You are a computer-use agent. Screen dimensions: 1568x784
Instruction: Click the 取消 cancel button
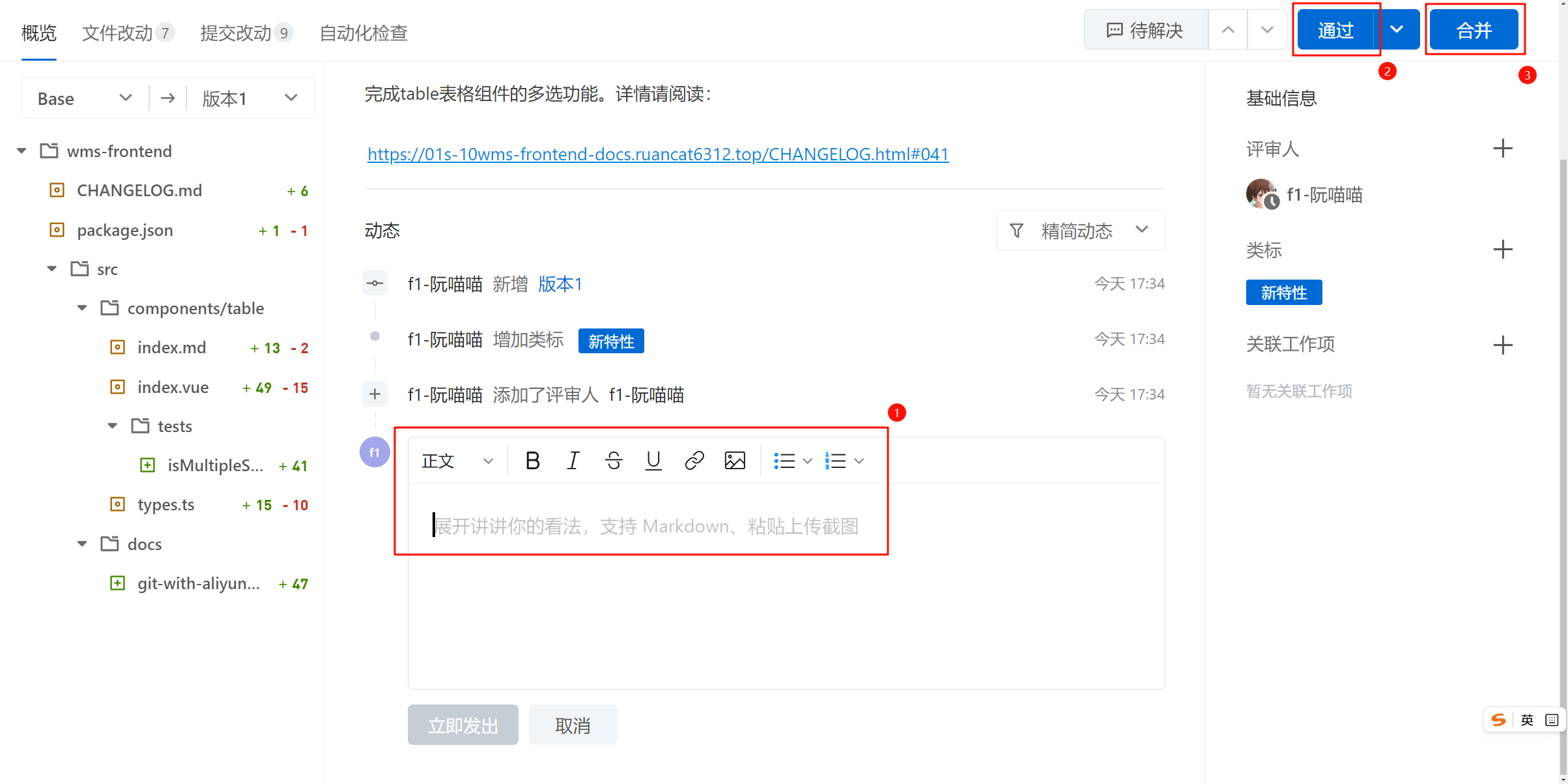(573, 725)
